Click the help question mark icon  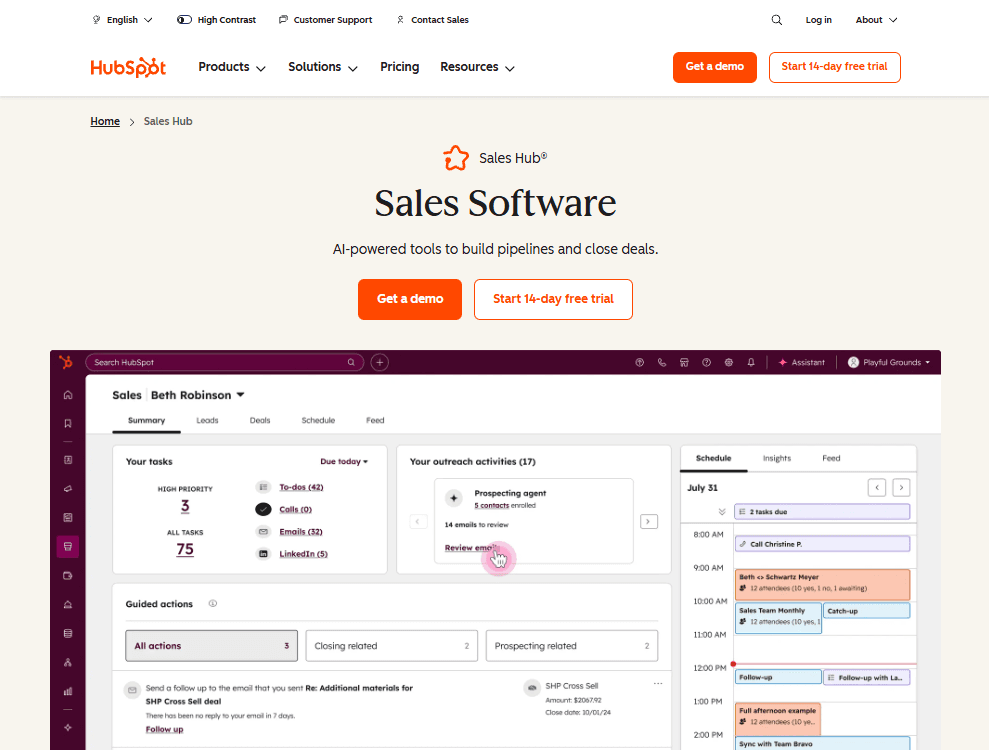pyautogui.click(x=706, y=363)
